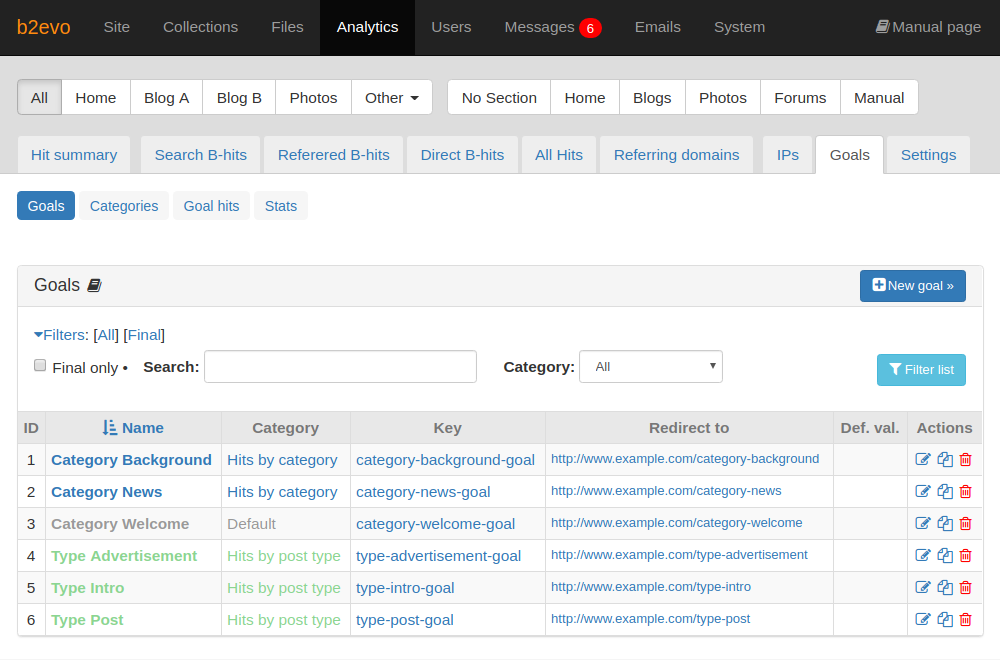Go to the Settings tab
The width and height of the screenshot is (1000, 660).
click(x=929, y=155)
